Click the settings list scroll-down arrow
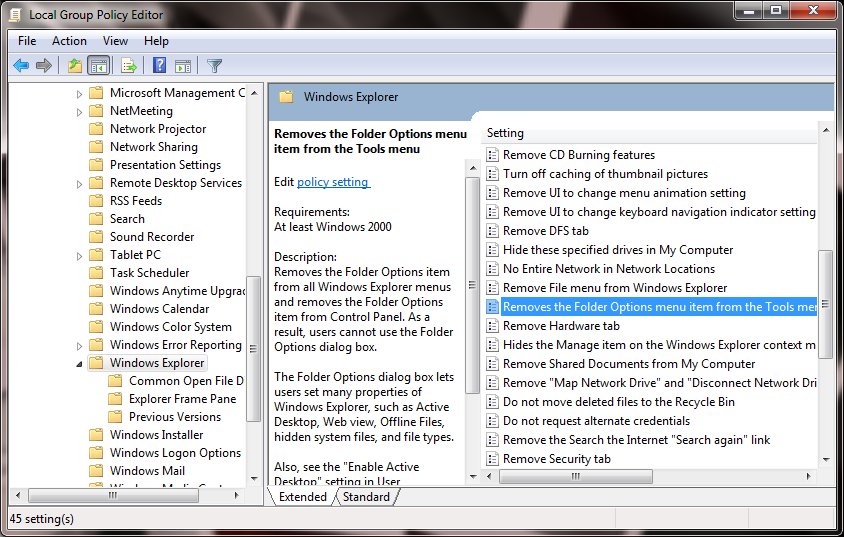This screenshot has width=844, height=537. [x=826, y=460]
